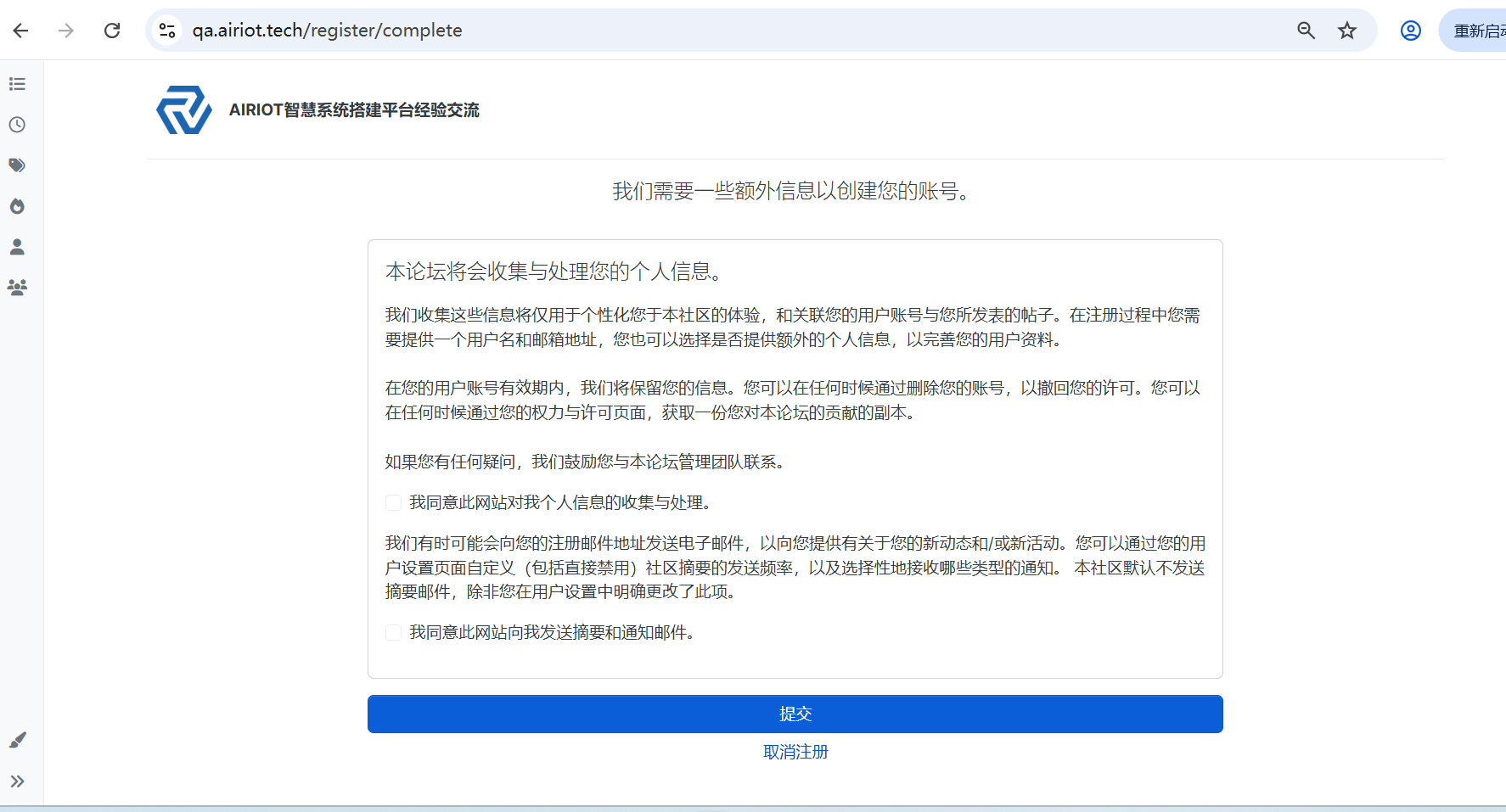Click the 取消注册 cancel registration link
Image resolution: width=1506 pixels, height=812 pixels.
click(795, 753)
